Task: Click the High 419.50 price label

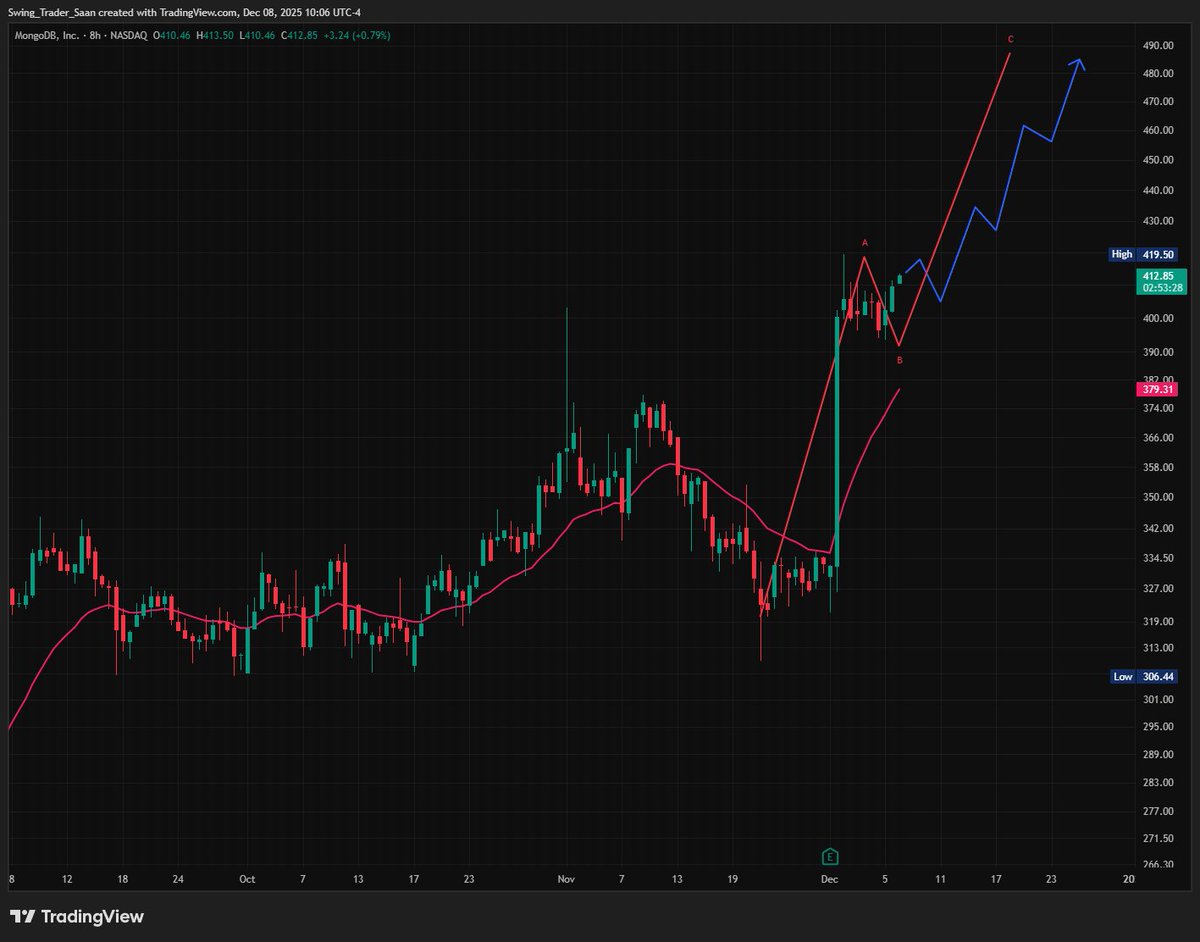Action: [1144, 254]
